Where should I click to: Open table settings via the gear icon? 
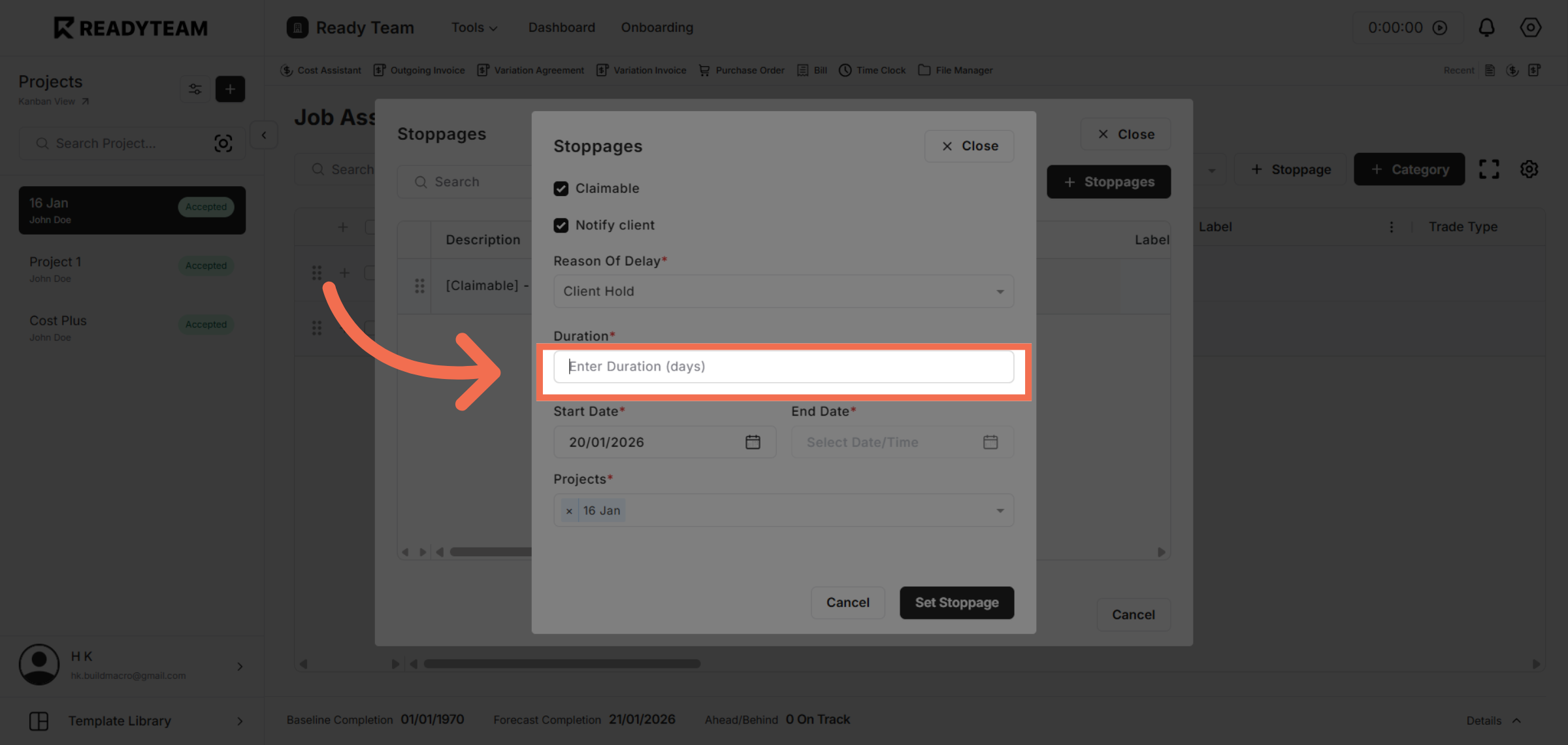[x=1529, y=169]
